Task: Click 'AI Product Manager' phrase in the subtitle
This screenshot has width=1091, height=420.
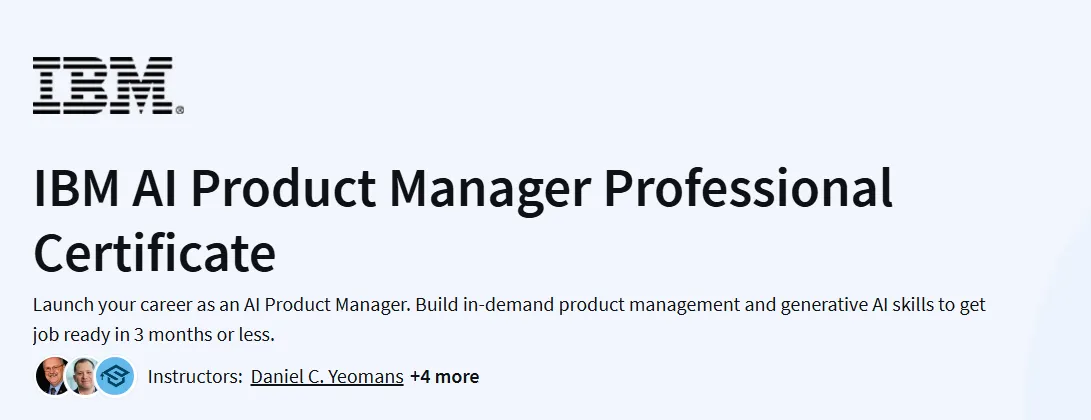Action: tap(327, 305)
